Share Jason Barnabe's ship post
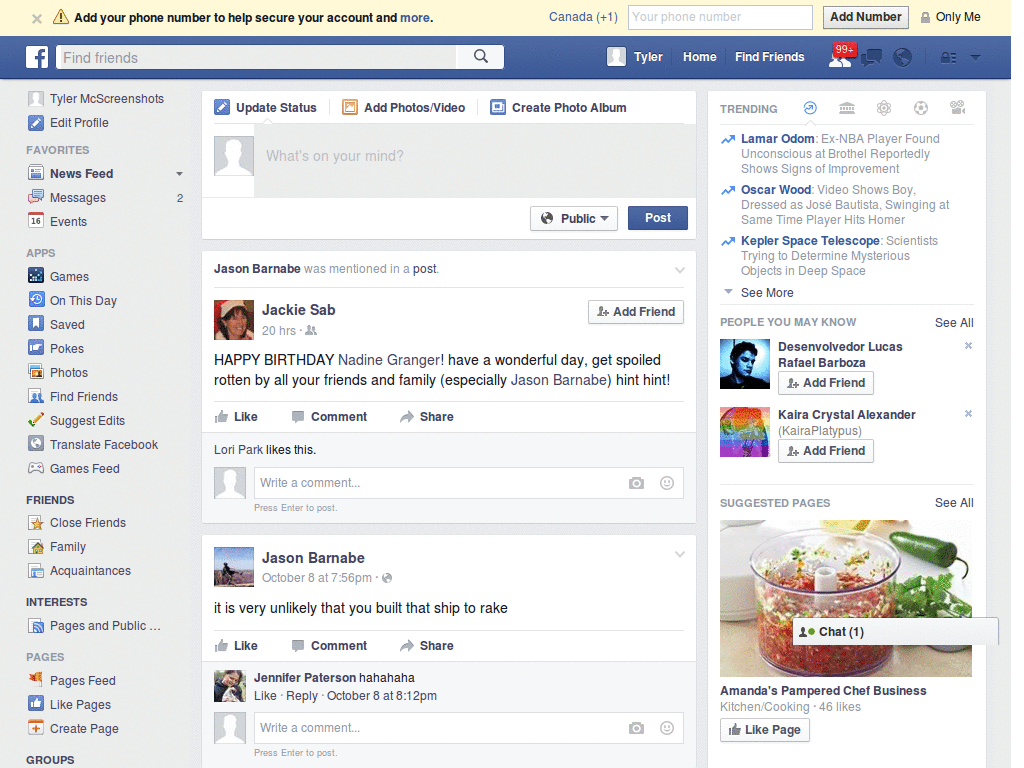 [x=427, y=646]
